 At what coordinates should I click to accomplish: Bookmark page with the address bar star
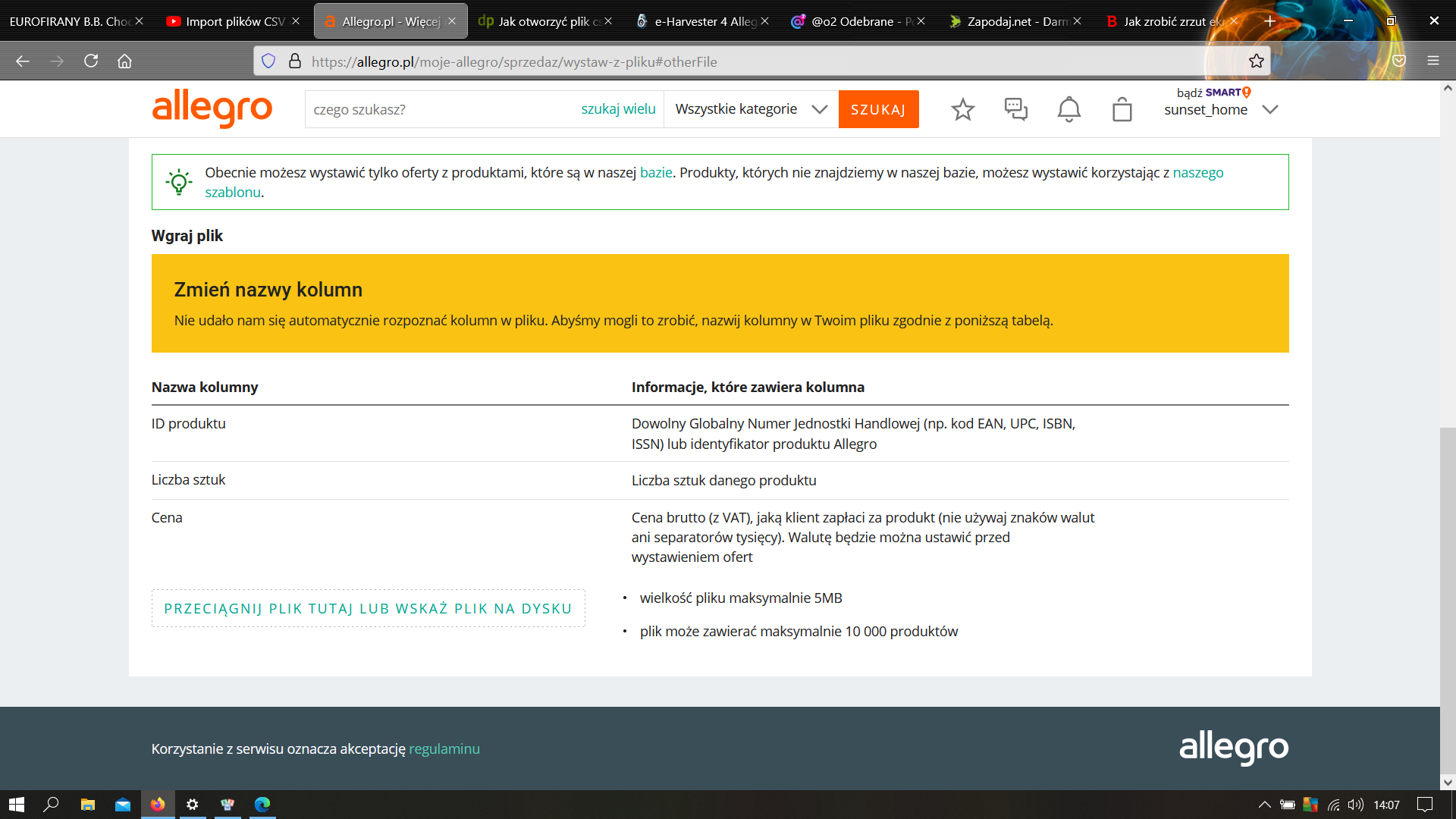tap(1256, 61)
